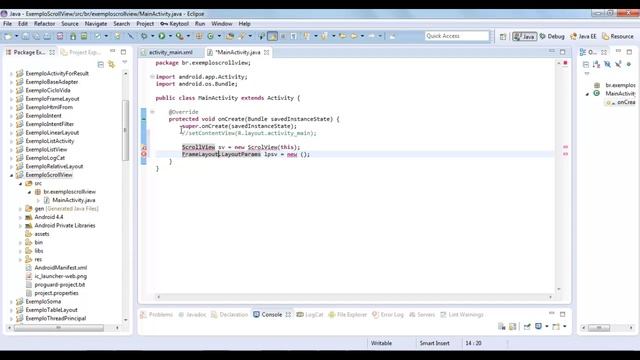Open Package Explorer view menu triangle
Viewport: 640px width, 360px height.
click(x=124, y=62)
